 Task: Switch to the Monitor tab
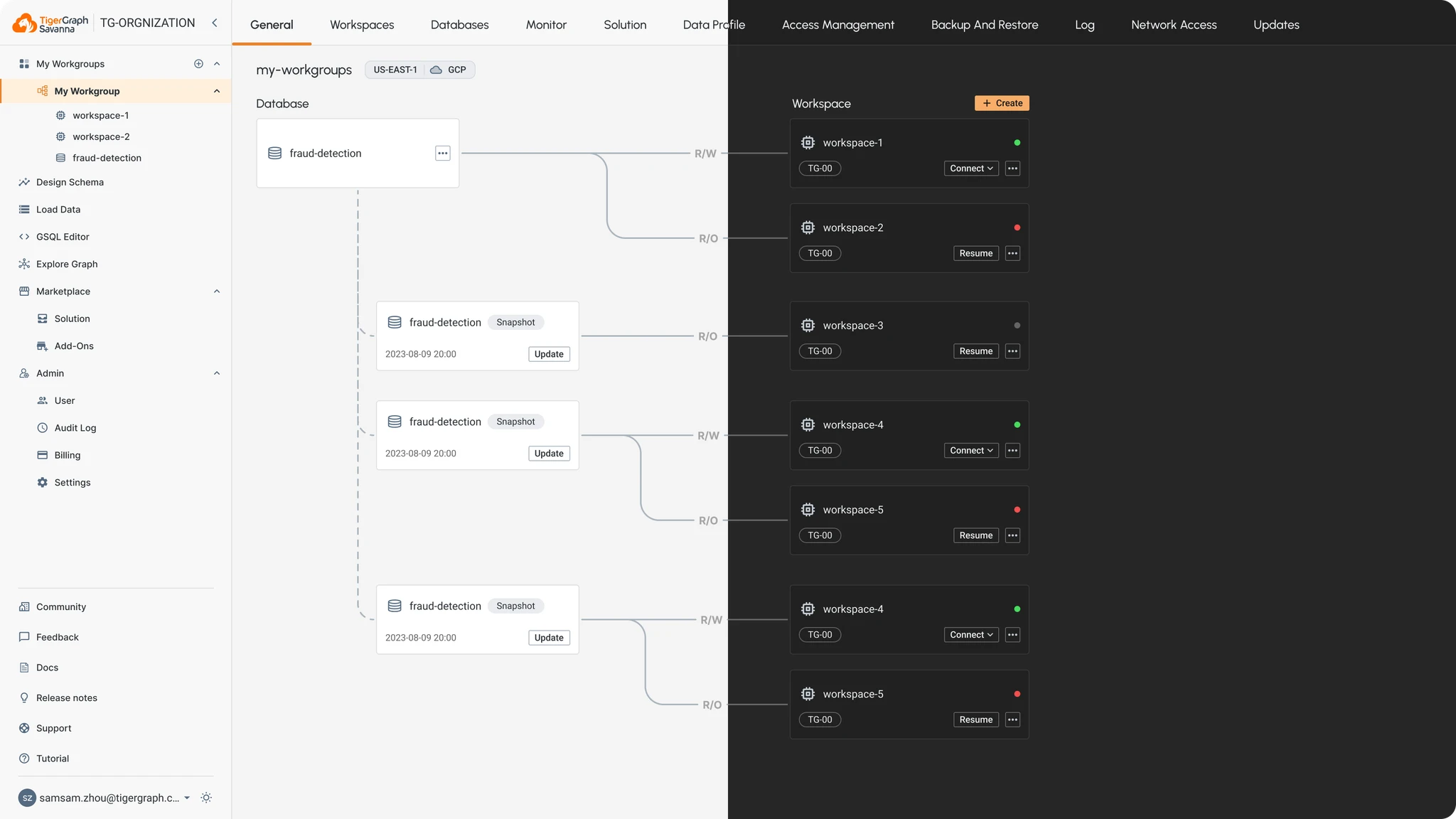tap(546, 25)
